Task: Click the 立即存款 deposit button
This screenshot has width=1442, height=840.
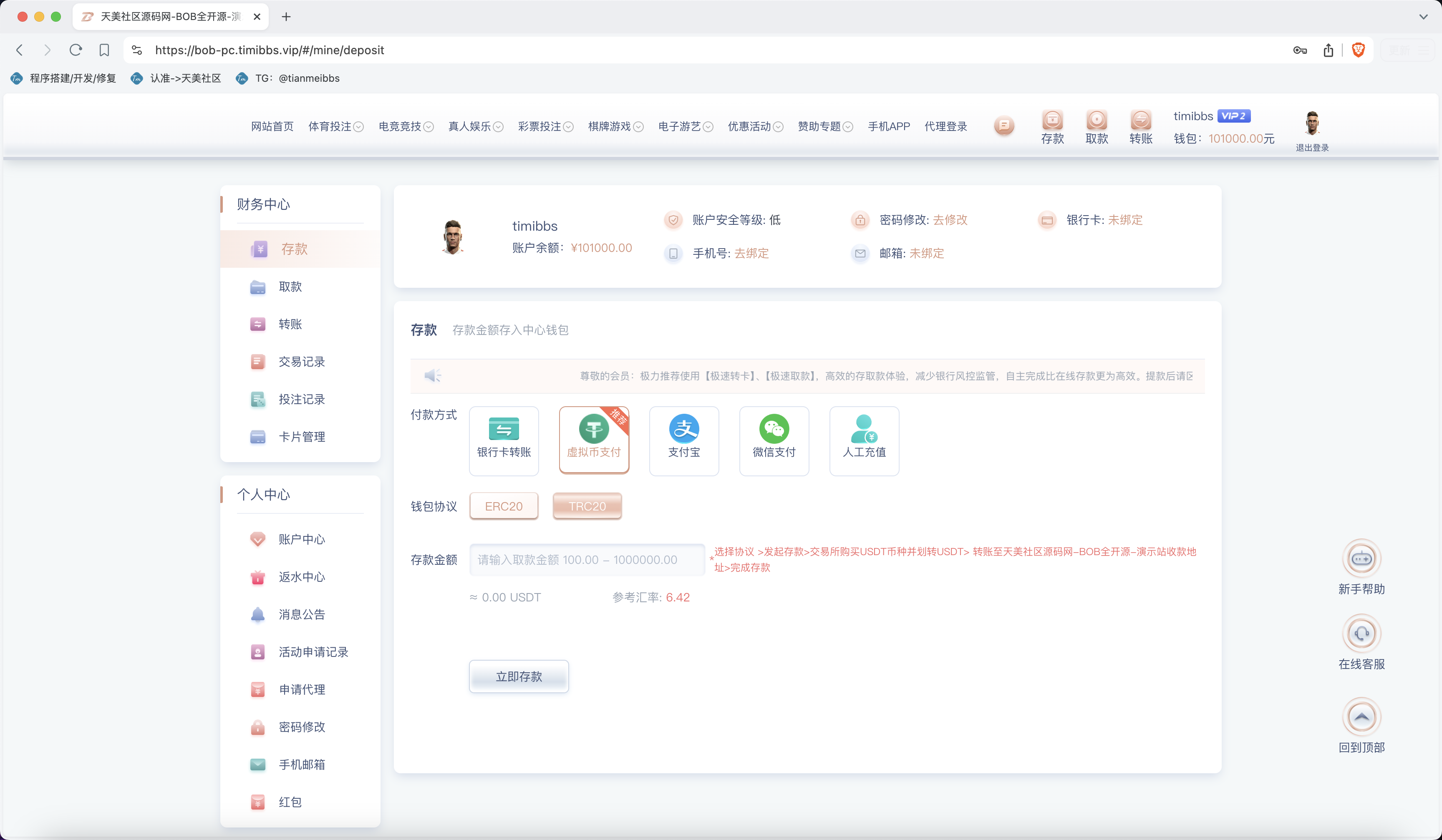Action: coord(519,676)
